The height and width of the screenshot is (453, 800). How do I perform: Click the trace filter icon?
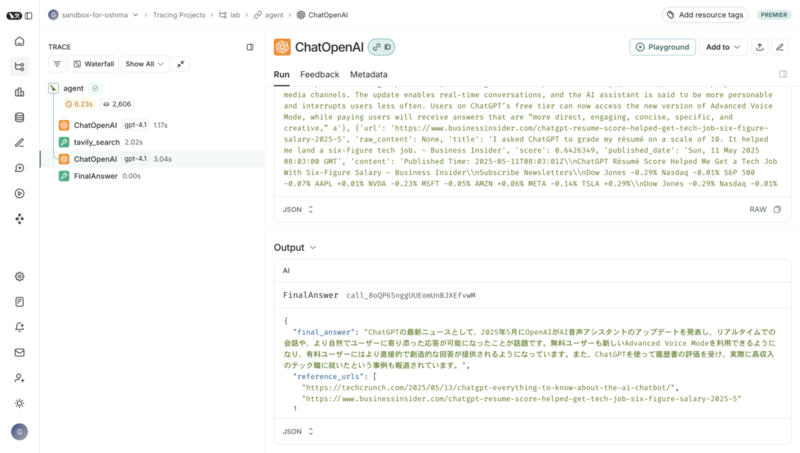tap(57, 63)
